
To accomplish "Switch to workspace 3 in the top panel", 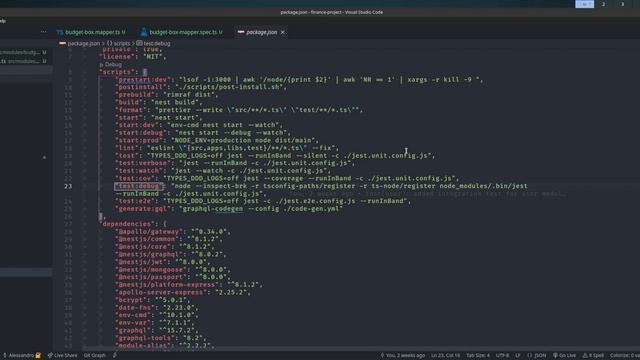I will click(622, 4).
